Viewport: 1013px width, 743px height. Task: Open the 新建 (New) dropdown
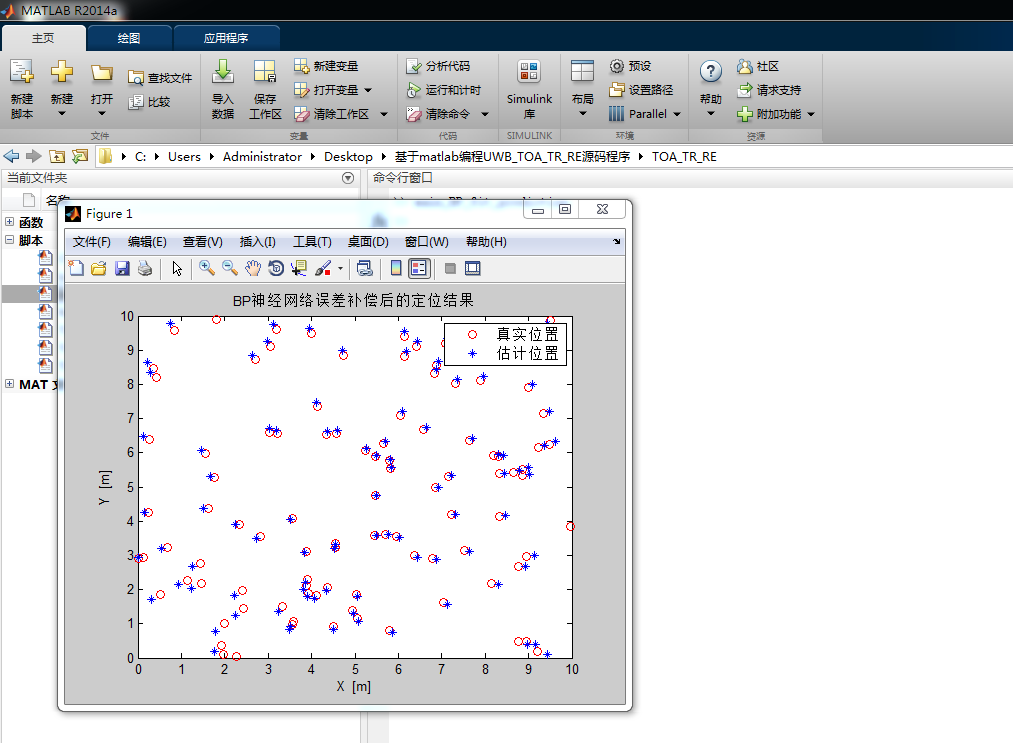coord(62,114)
